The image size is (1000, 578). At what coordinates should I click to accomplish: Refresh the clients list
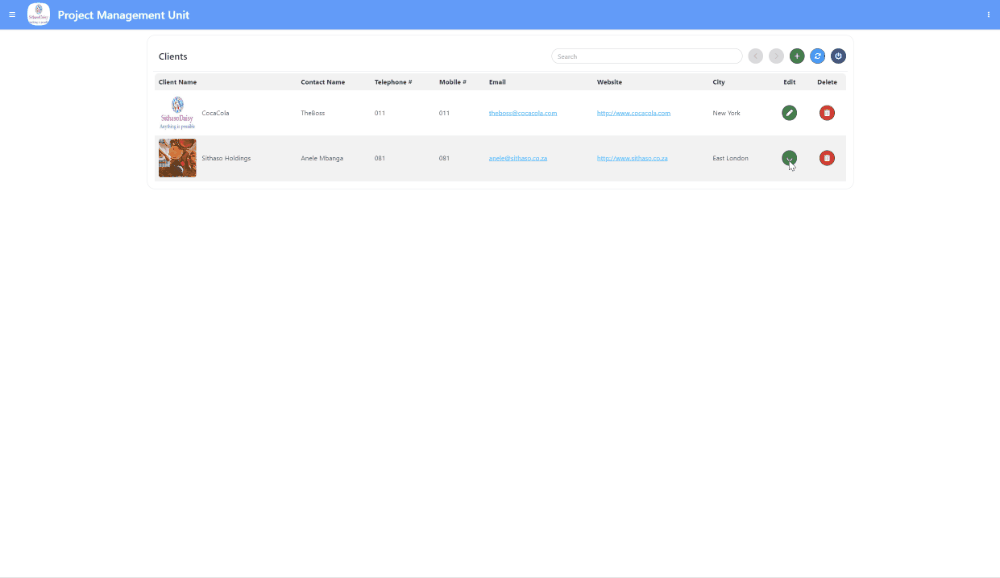pyautogui.click(x=818, y=56)
